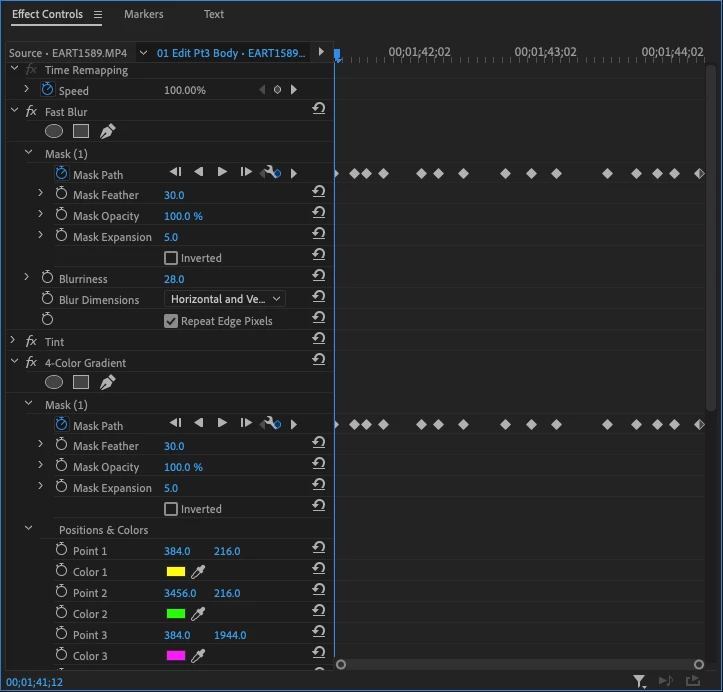Create ellipse mask under Fast Blur
Viewport: 723px width, 692px height.
(54, 131)
